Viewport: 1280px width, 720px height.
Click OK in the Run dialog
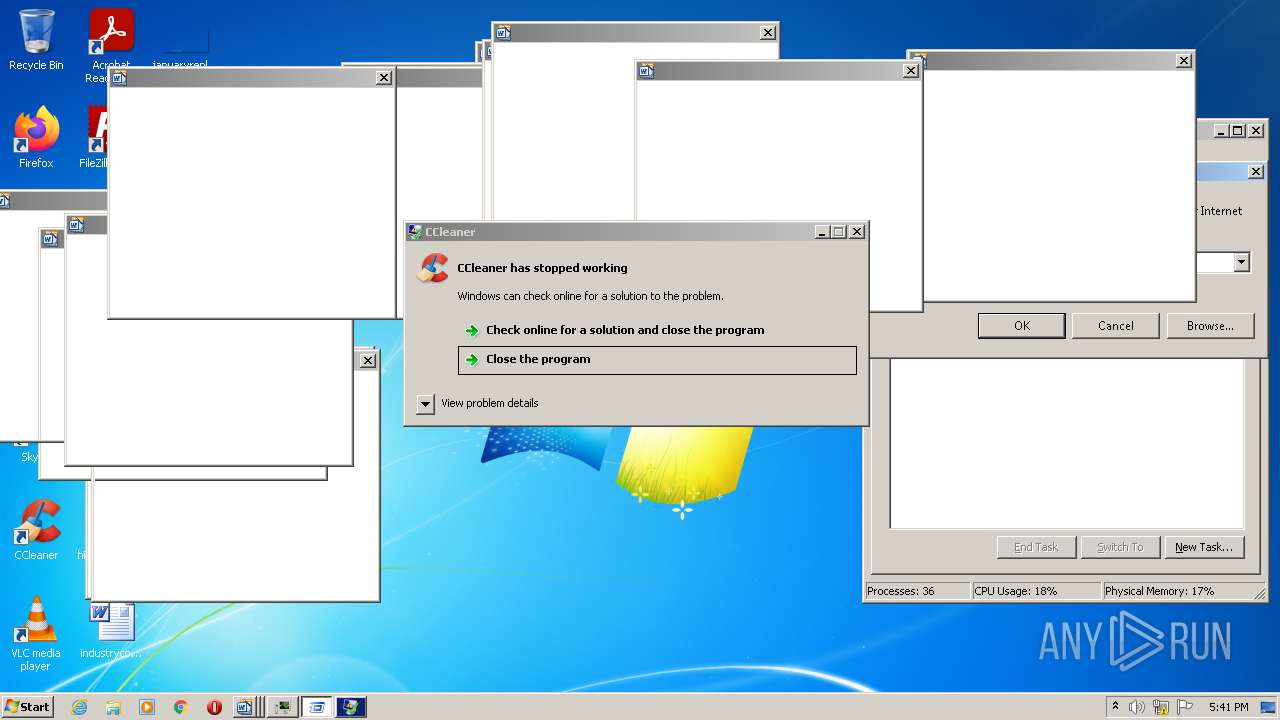click(x=1021, y=326)
